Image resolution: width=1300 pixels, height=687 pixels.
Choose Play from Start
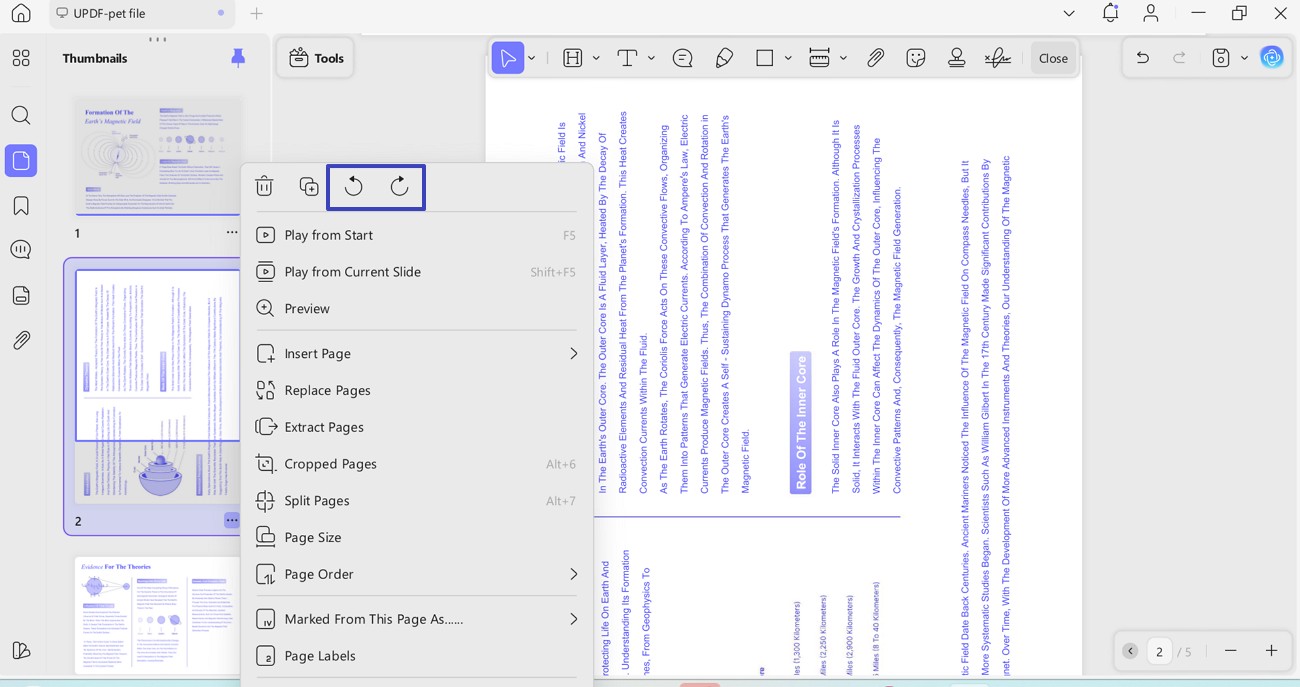pyautogui.click(x=416, y=235)
